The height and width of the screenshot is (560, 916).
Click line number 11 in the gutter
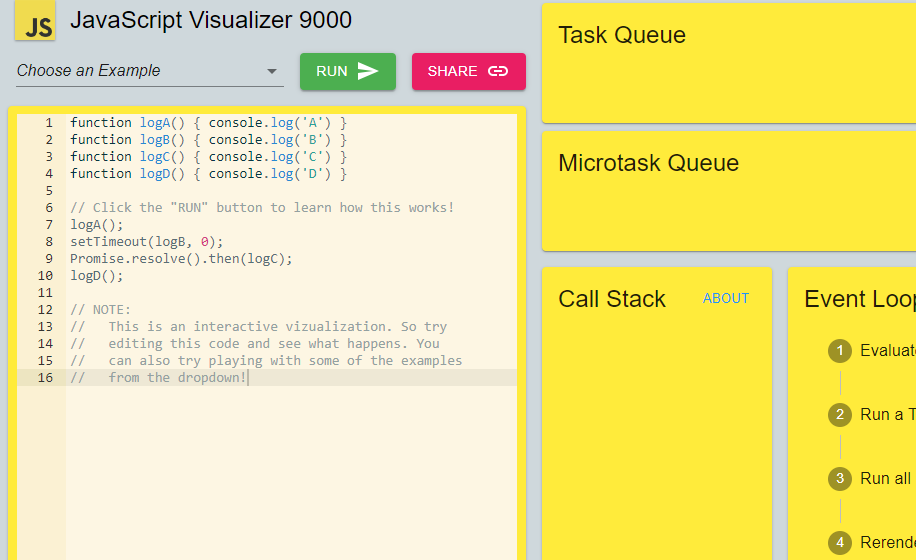click(x=45, y=293)
